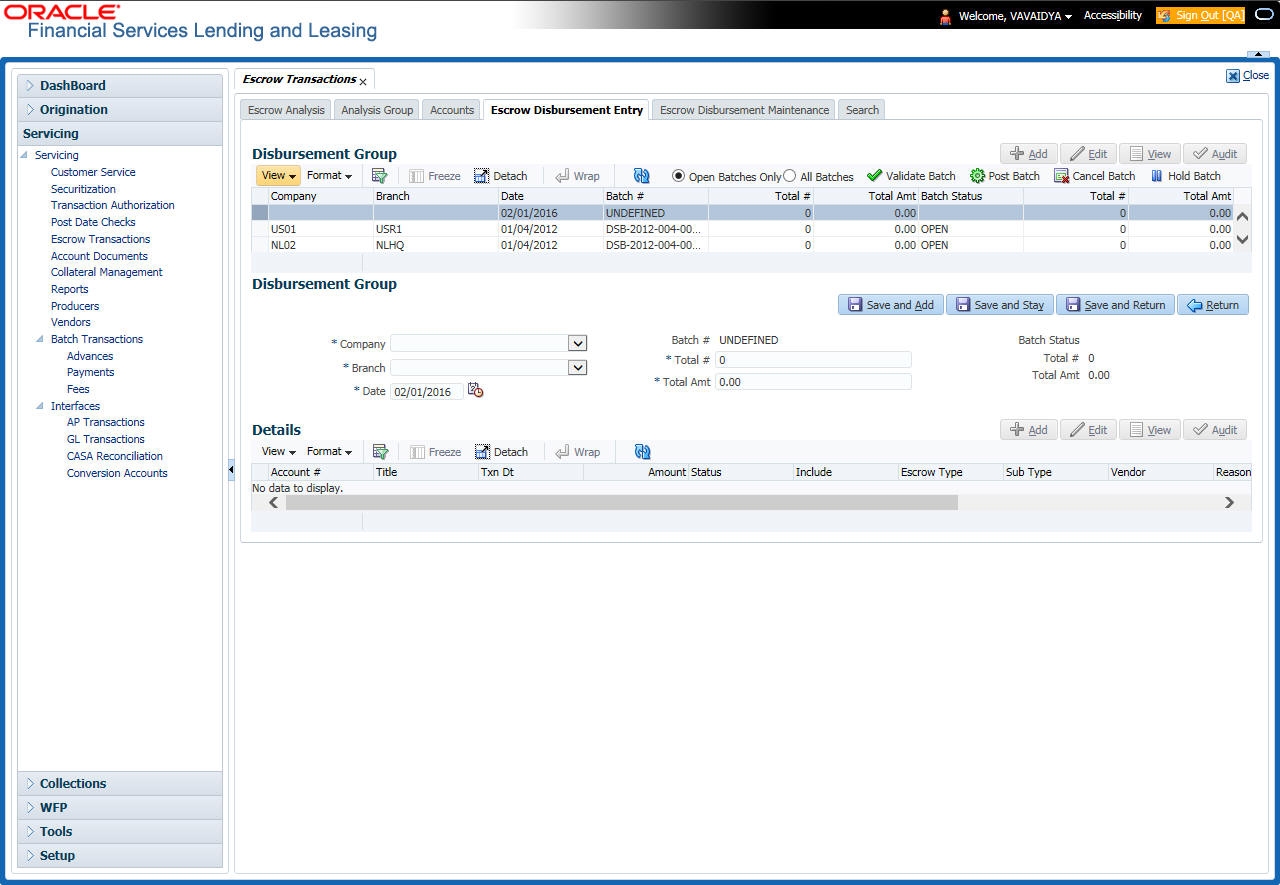The image size is (1280, 885).
Task: Click the Save and Return button
Action: click(1115, 305)
